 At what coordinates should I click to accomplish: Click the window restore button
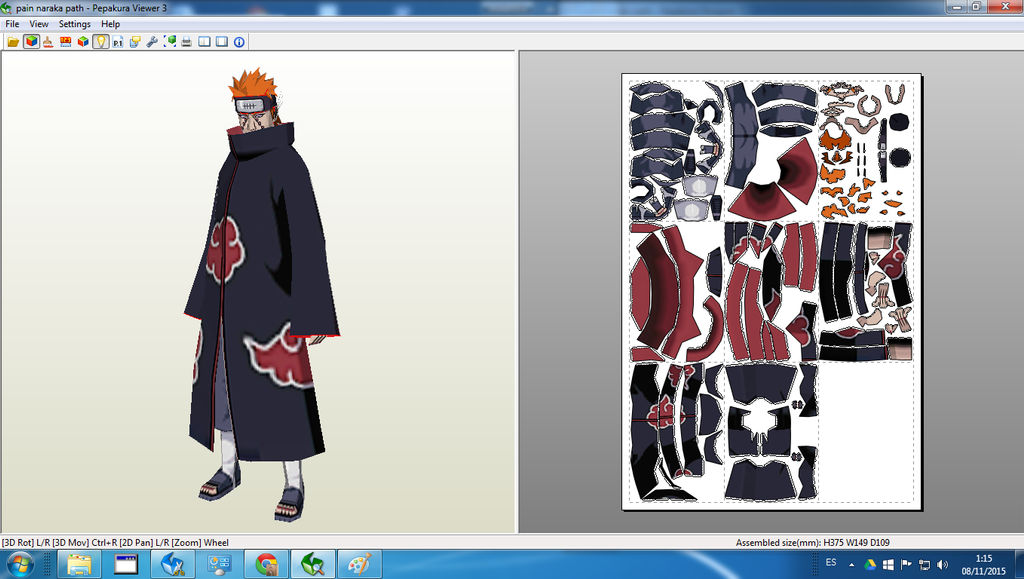[976, 7]
